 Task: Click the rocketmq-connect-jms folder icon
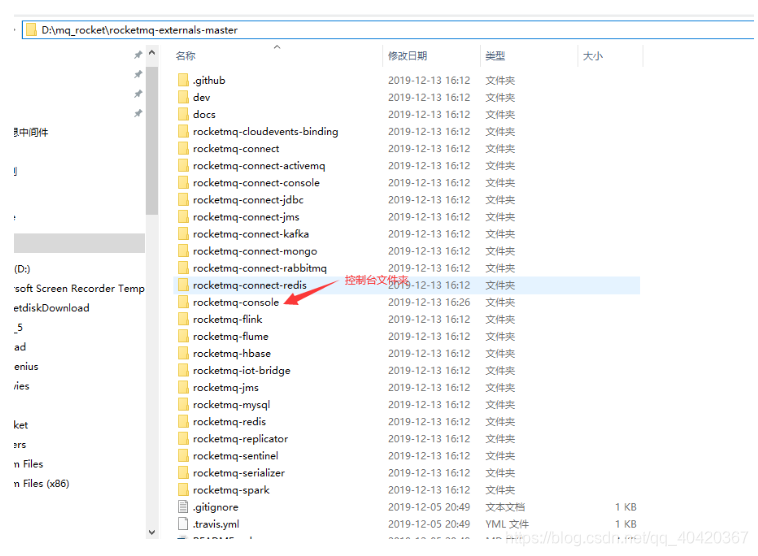183,217
